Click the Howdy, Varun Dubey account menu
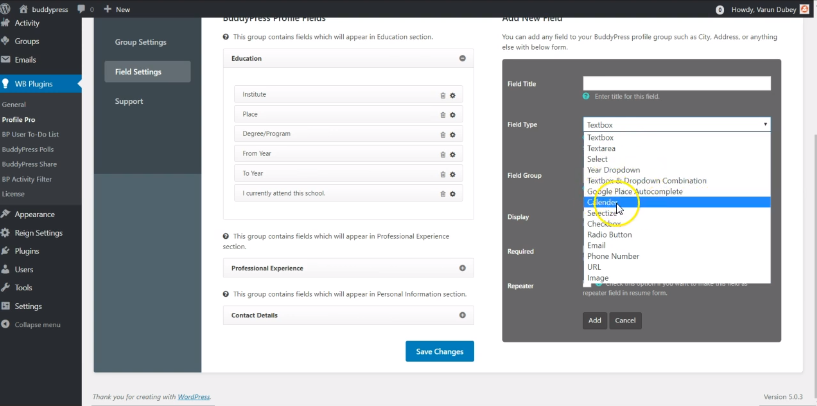This screenshot has width=817, height=406. [763, 9]
